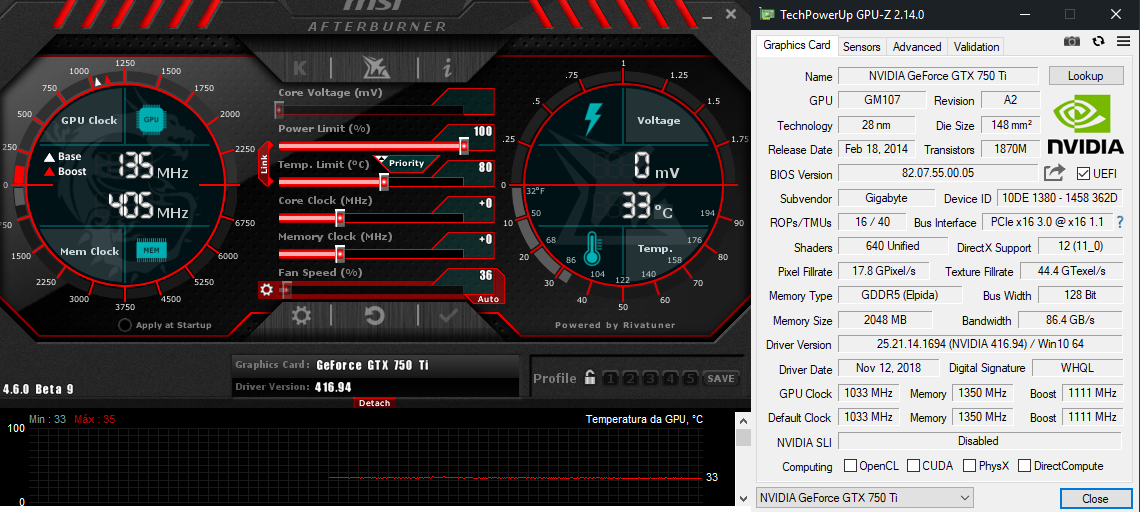
Task: Toggle the CUDA checkbox
Action: point(913,465)
